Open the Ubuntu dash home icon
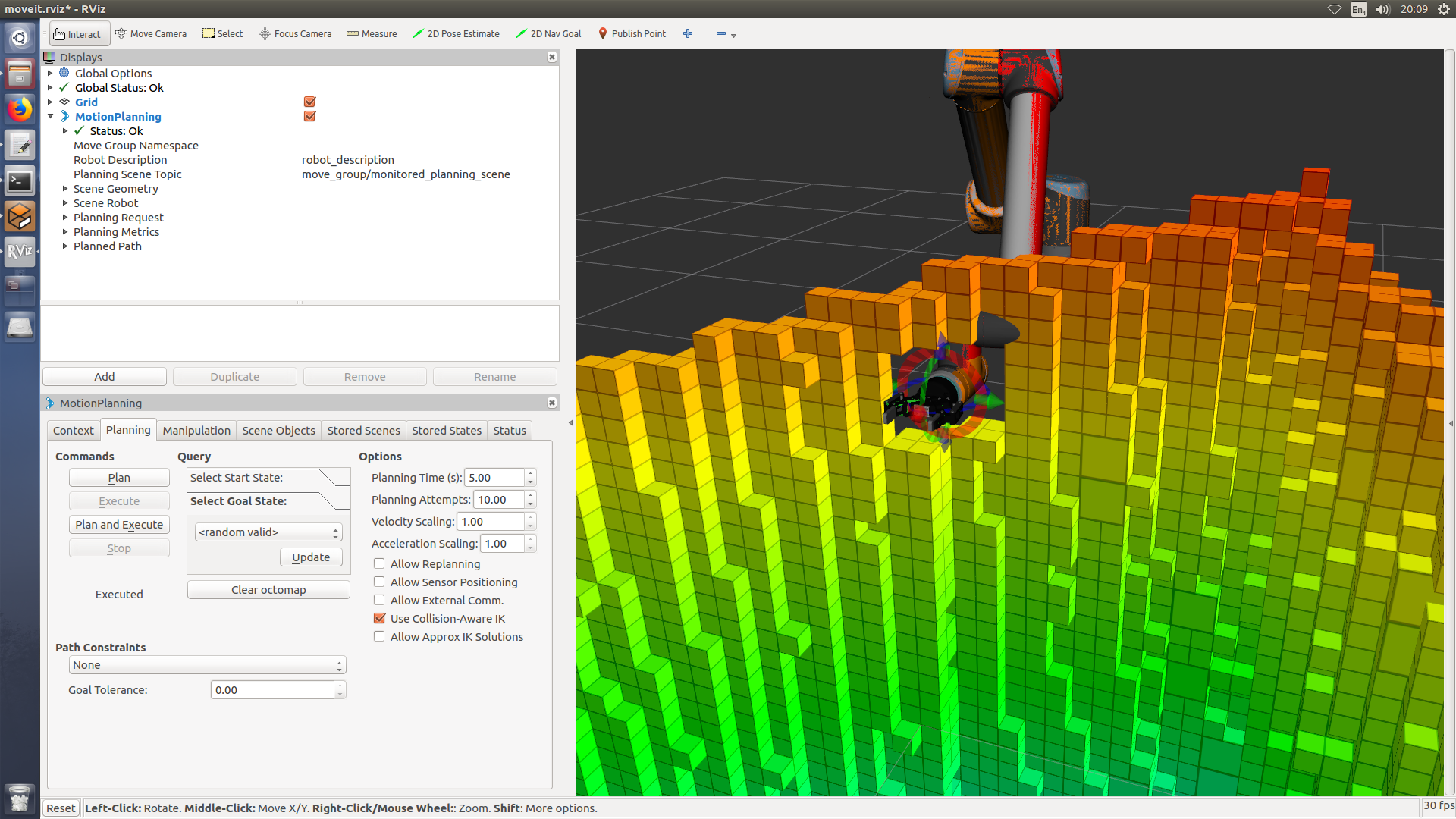 click(x=20, y=38)
